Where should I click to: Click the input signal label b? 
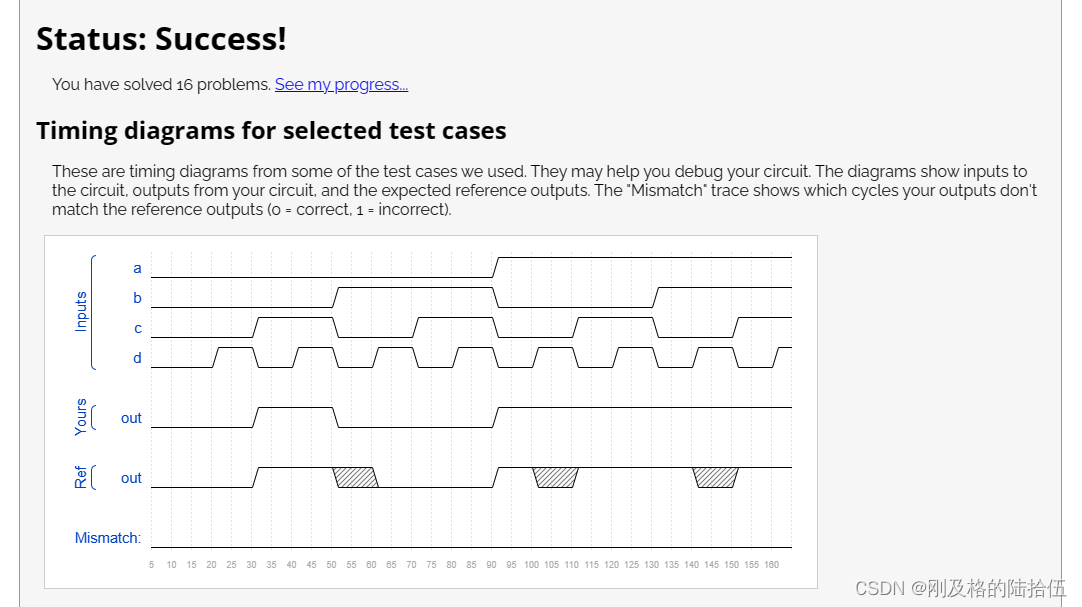pos(137,298)
